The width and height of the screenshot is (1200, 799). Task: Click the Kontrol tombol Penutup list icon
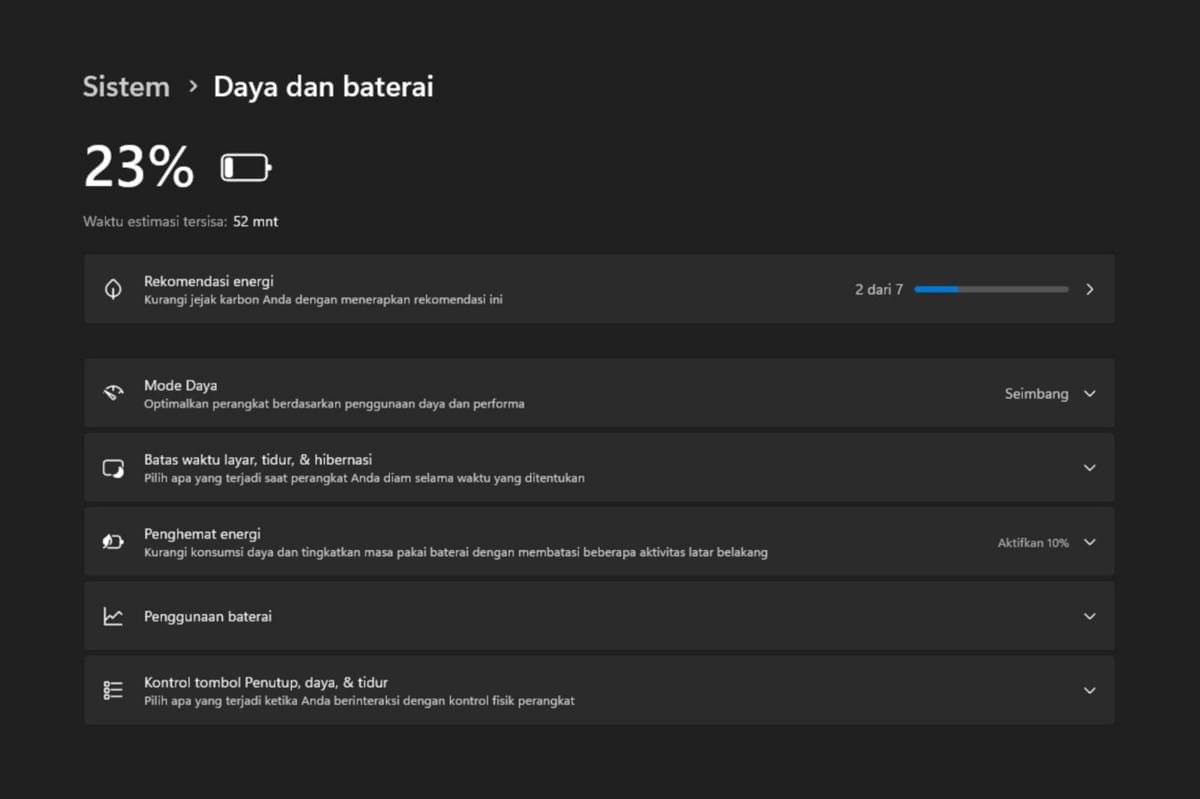pos(113,690)
